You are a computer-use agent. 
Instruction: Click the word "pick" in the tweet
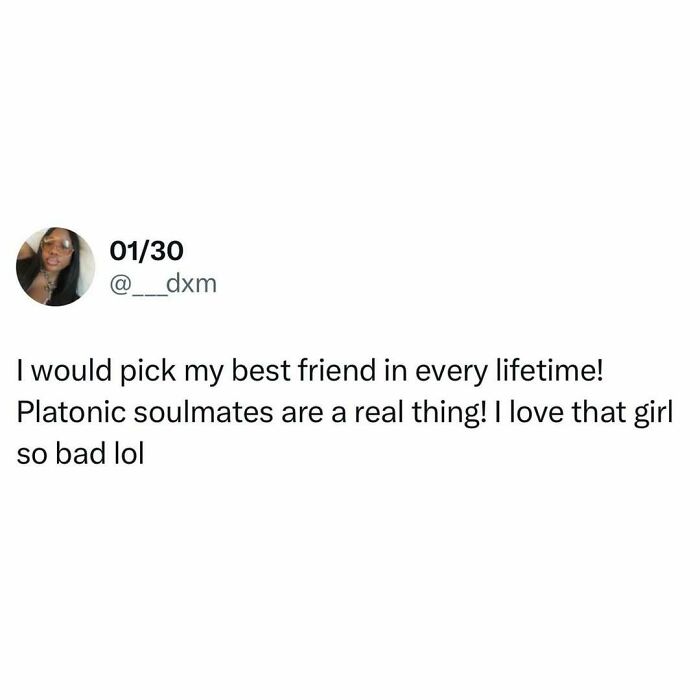(148, 372)
